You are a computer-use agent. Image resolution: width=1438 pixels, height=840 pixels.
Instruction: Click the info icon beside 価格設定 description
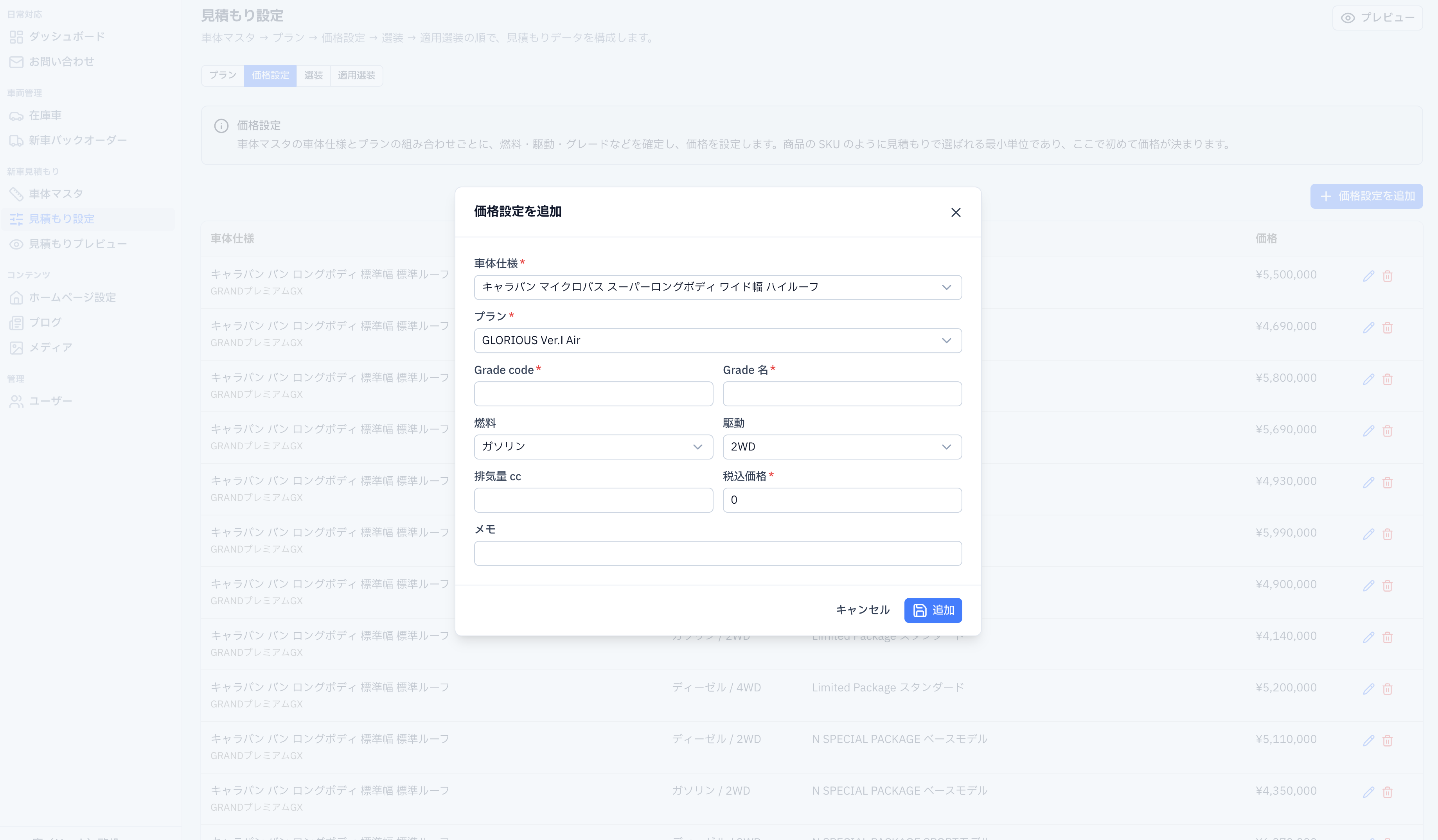tap(221, 126)
